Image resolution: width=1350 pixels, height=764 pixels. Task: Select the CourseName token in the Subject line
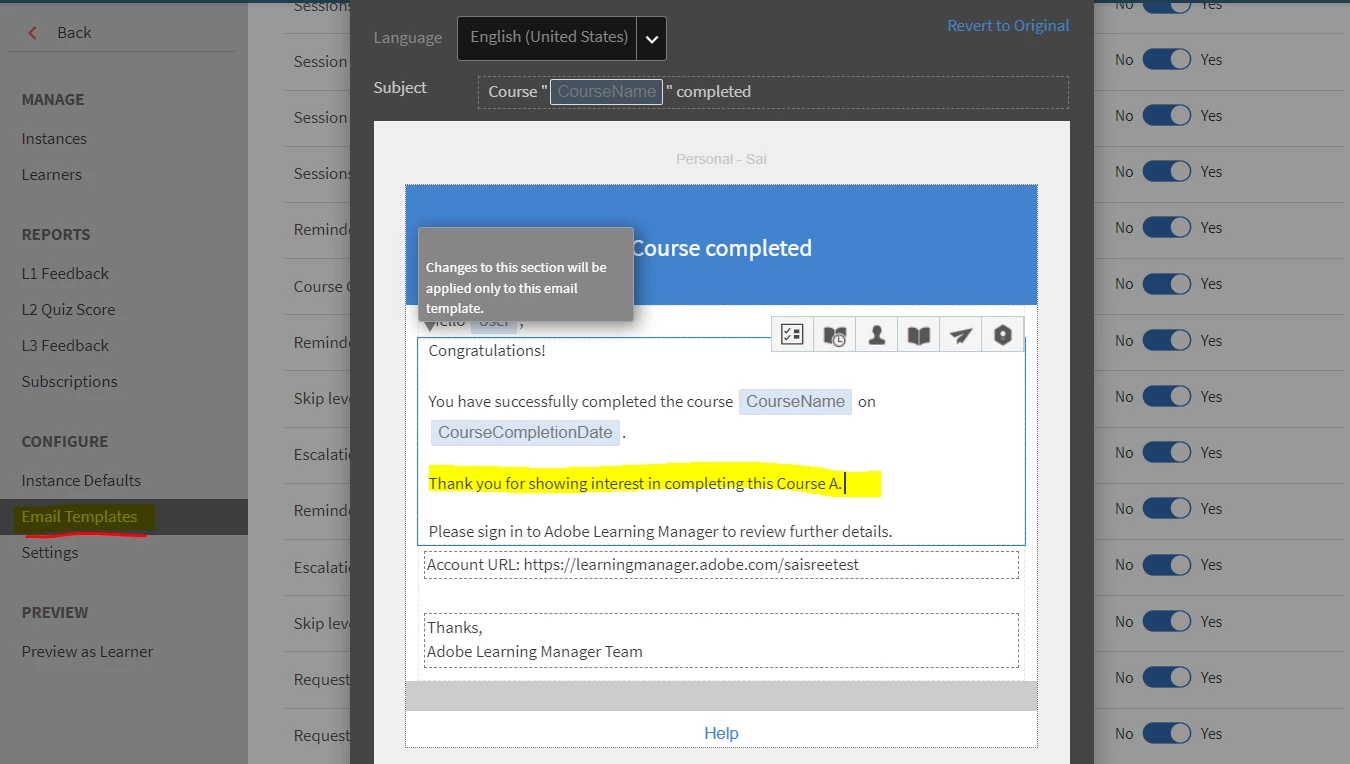pyautogui.click(x=606, y=92)
